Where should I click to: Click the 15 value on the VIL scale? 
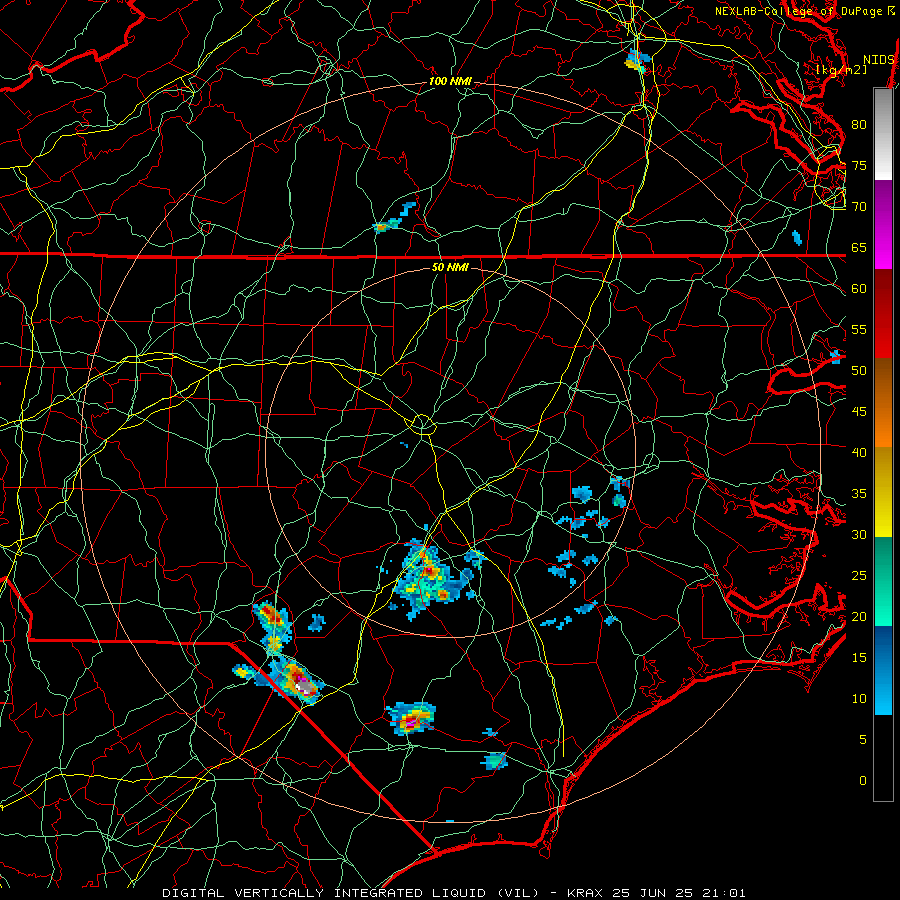tap(859, 658)
